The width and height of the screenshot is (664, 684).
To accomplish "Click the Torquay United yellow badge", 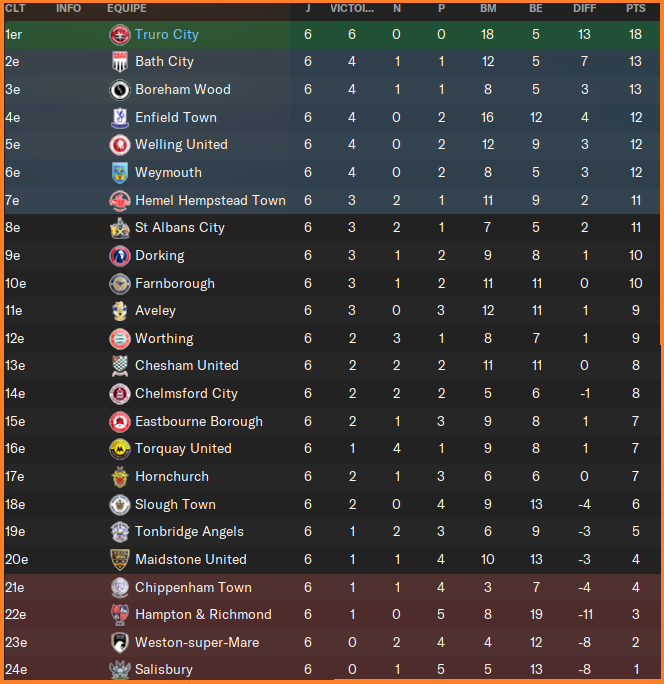I will (120, 449).
